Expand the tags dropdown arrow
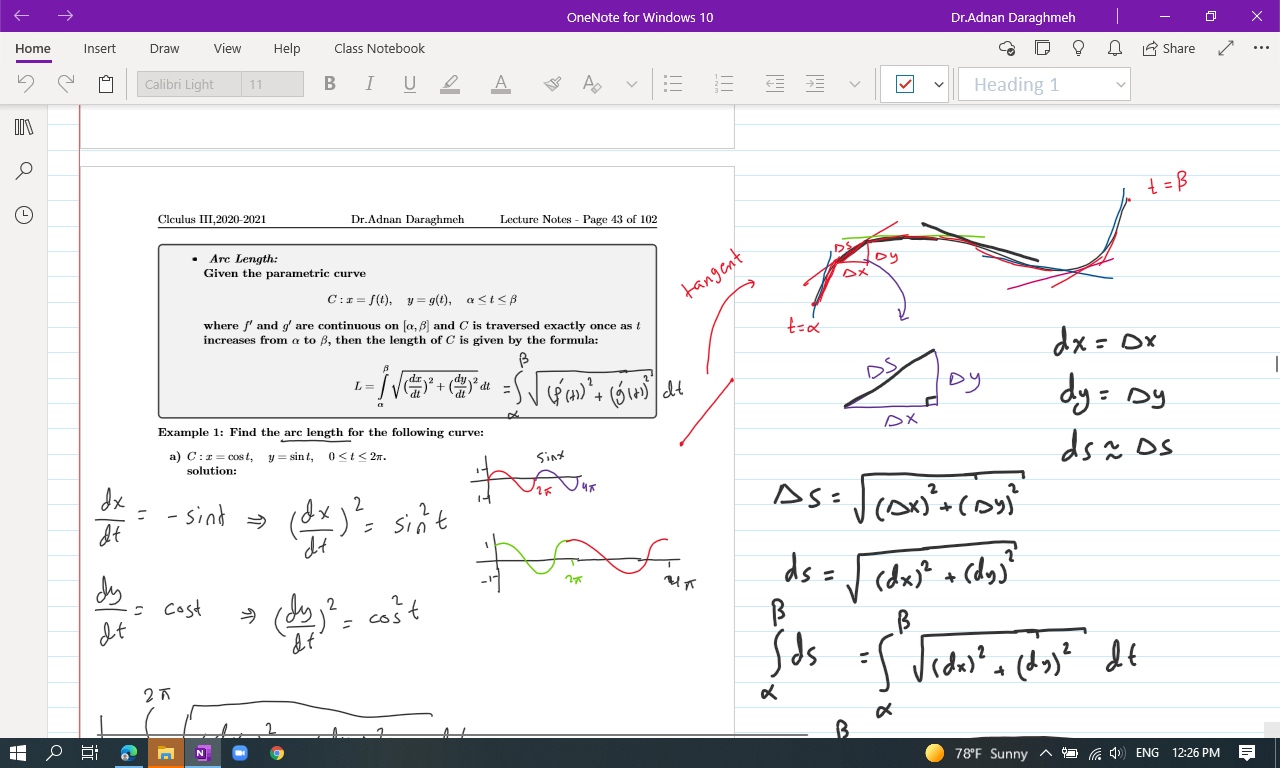Screen dimensions: 1280x768 coord(939,85)
